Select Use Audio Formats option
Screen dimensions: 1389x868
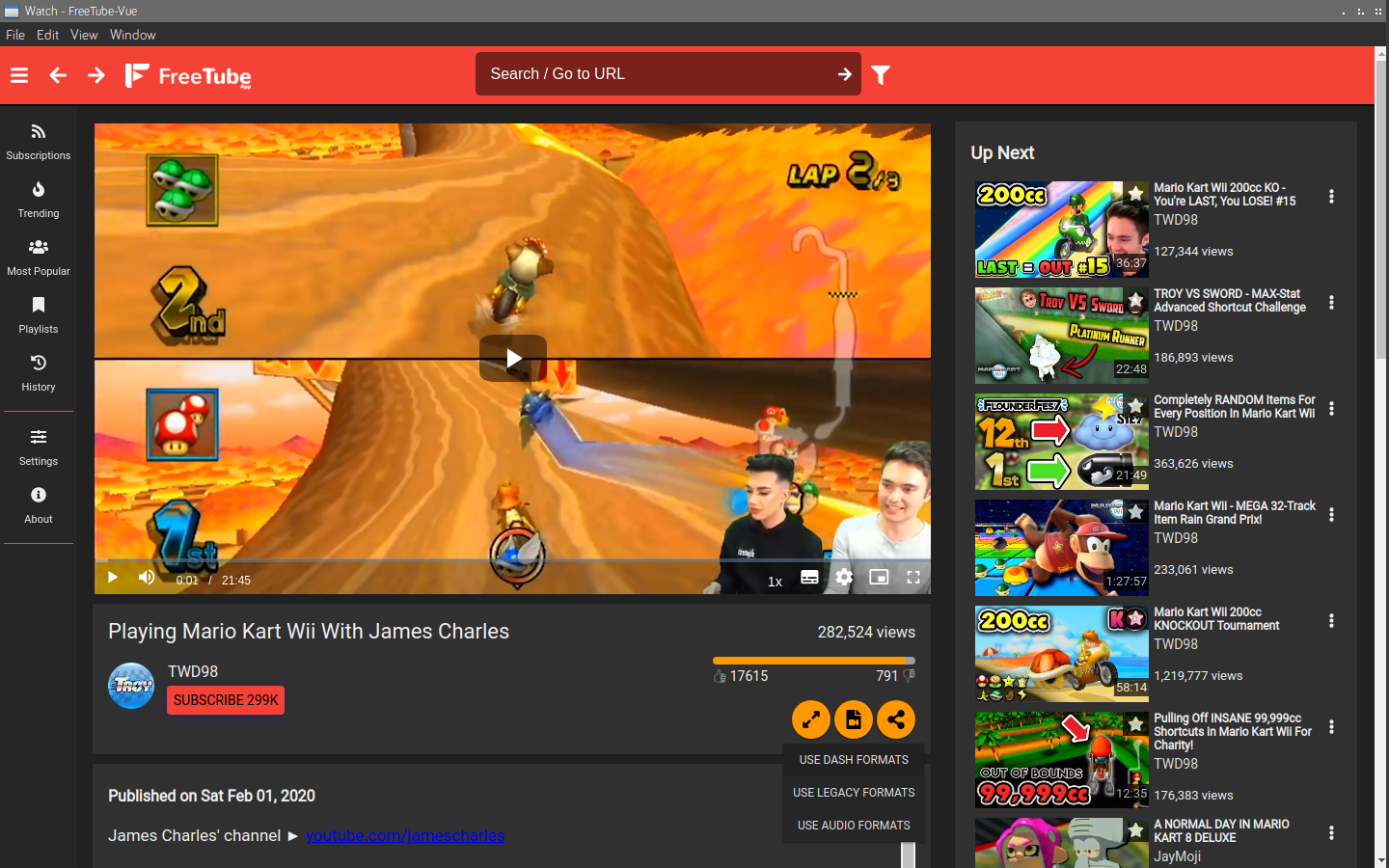tap(854, 826)
